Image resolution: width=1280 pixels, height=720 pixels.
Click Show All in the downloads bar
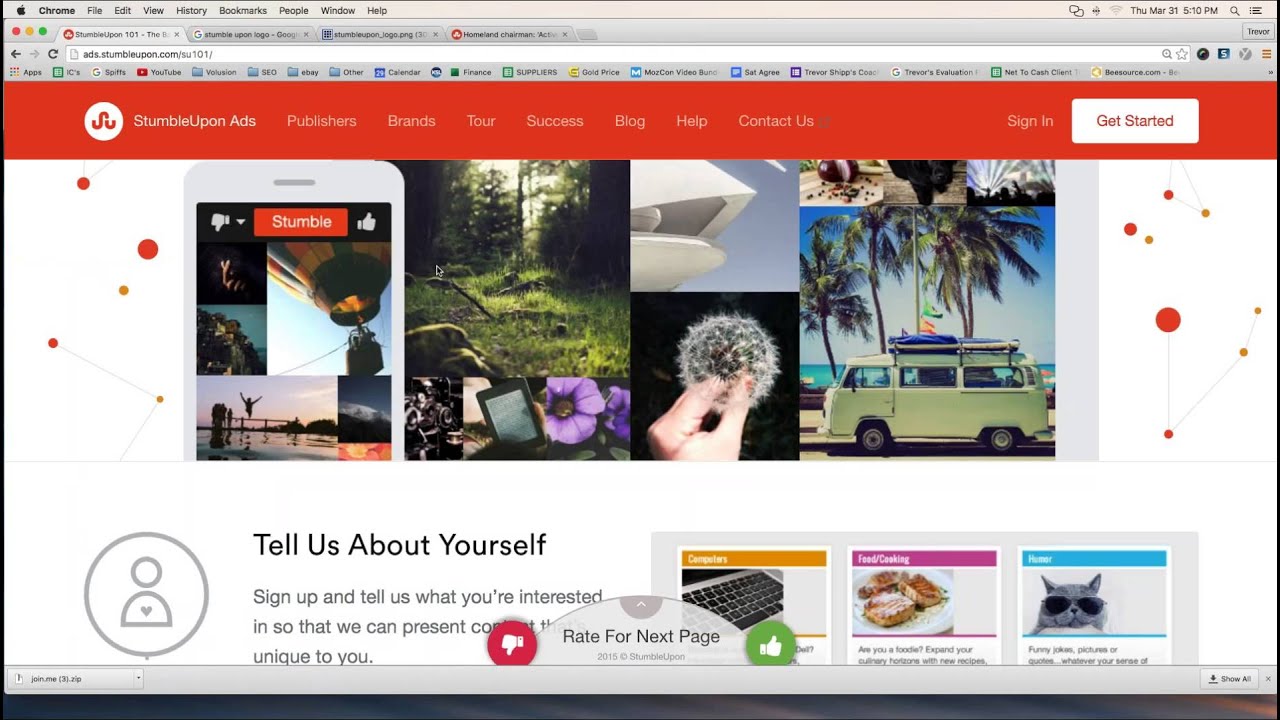(x=1229, y=678)
